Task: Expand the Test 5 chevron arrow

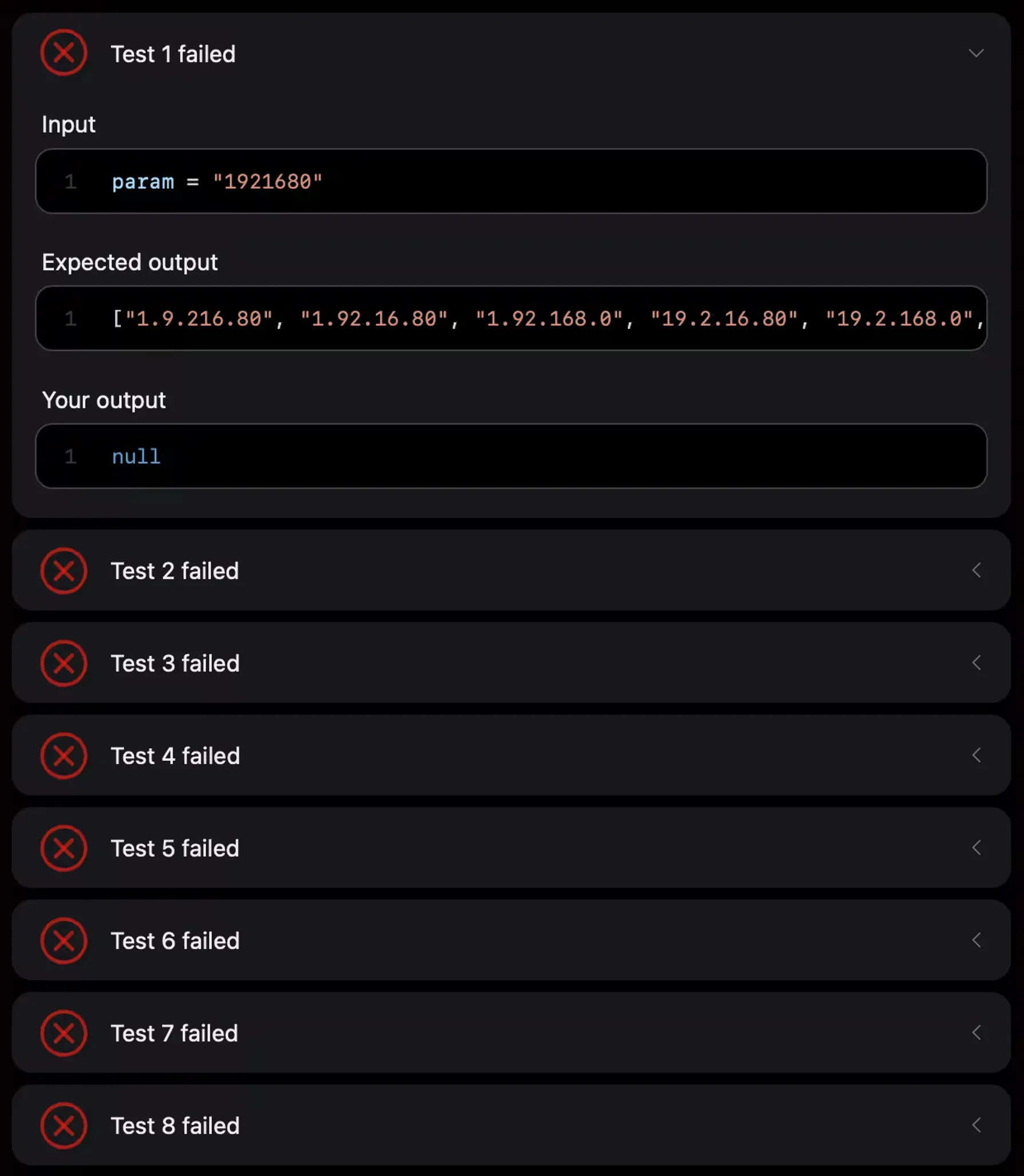Action: pos(976,848)
